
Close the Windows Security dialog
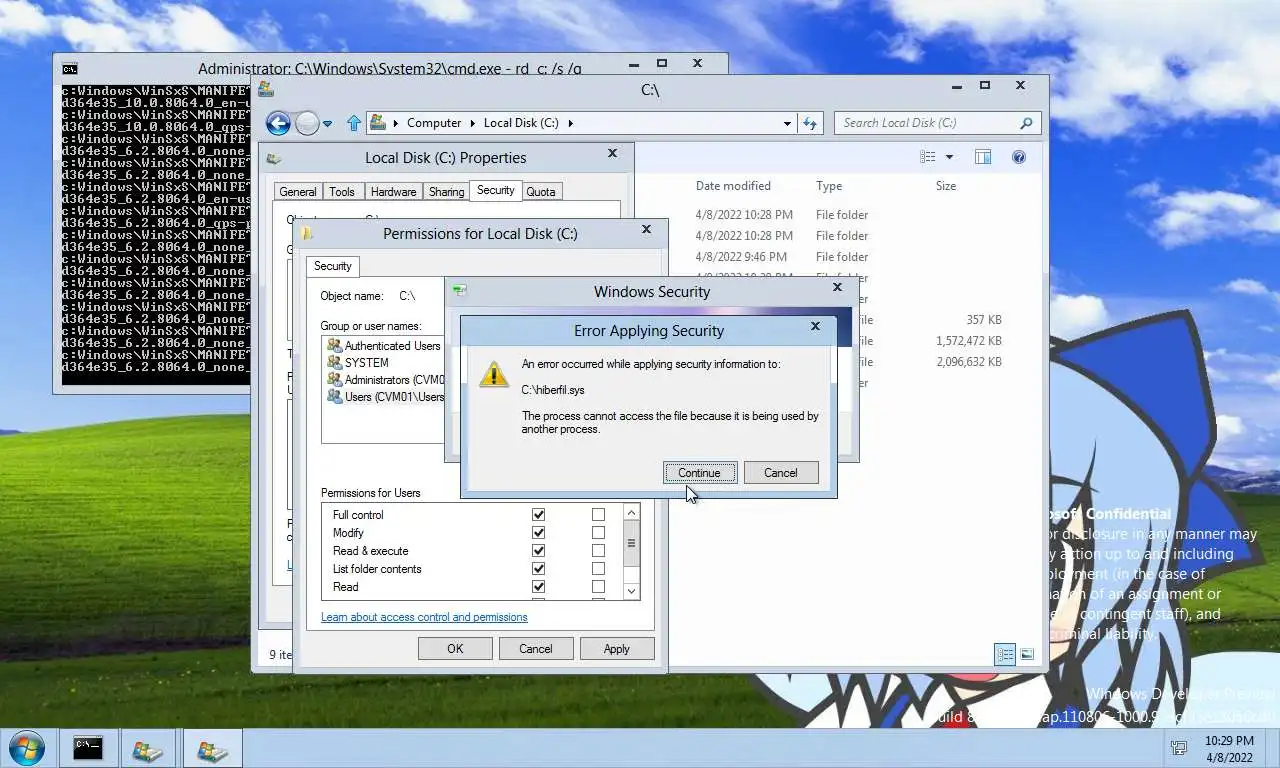(x=837, y=287)
